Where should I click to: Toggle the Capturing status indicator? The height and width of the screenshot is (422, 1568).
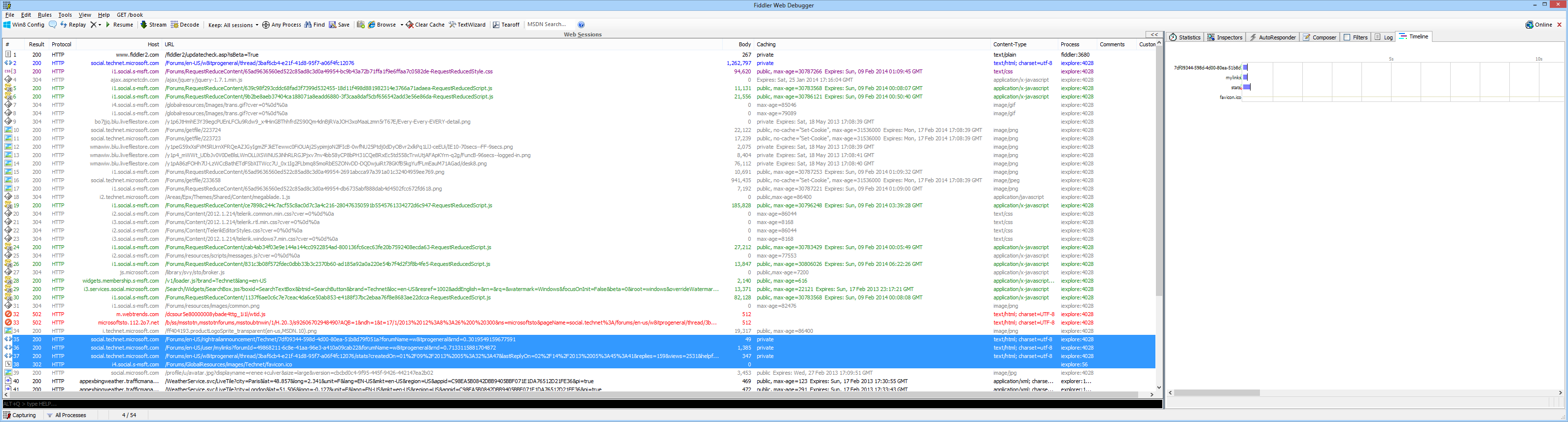tap(20, 415)
